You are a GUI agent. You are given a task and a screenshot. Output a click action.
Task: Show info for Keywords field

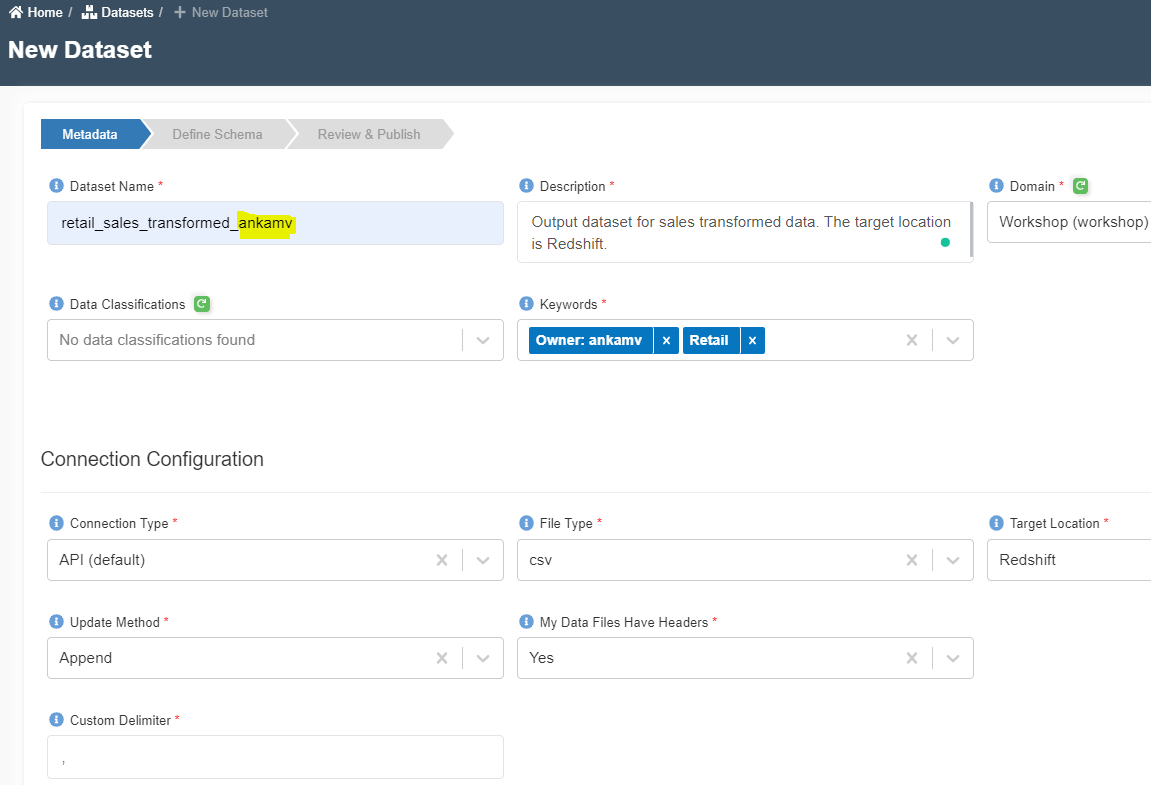point(526,304)
